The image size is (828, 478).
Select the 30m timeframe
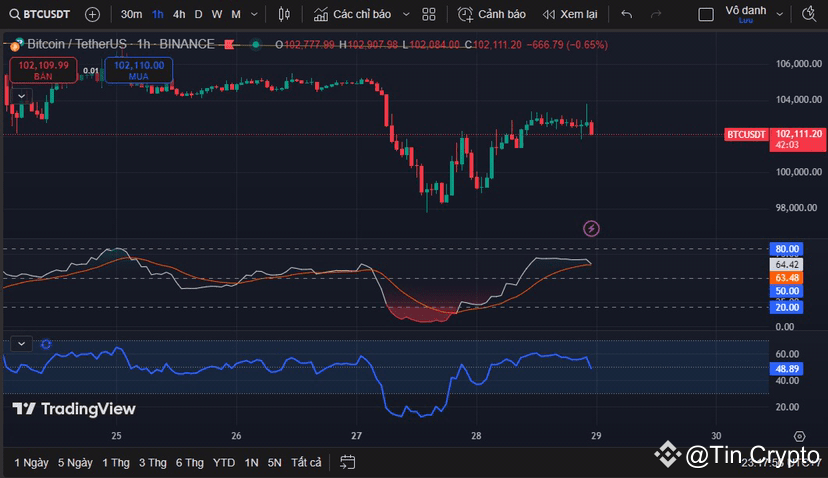131,14
